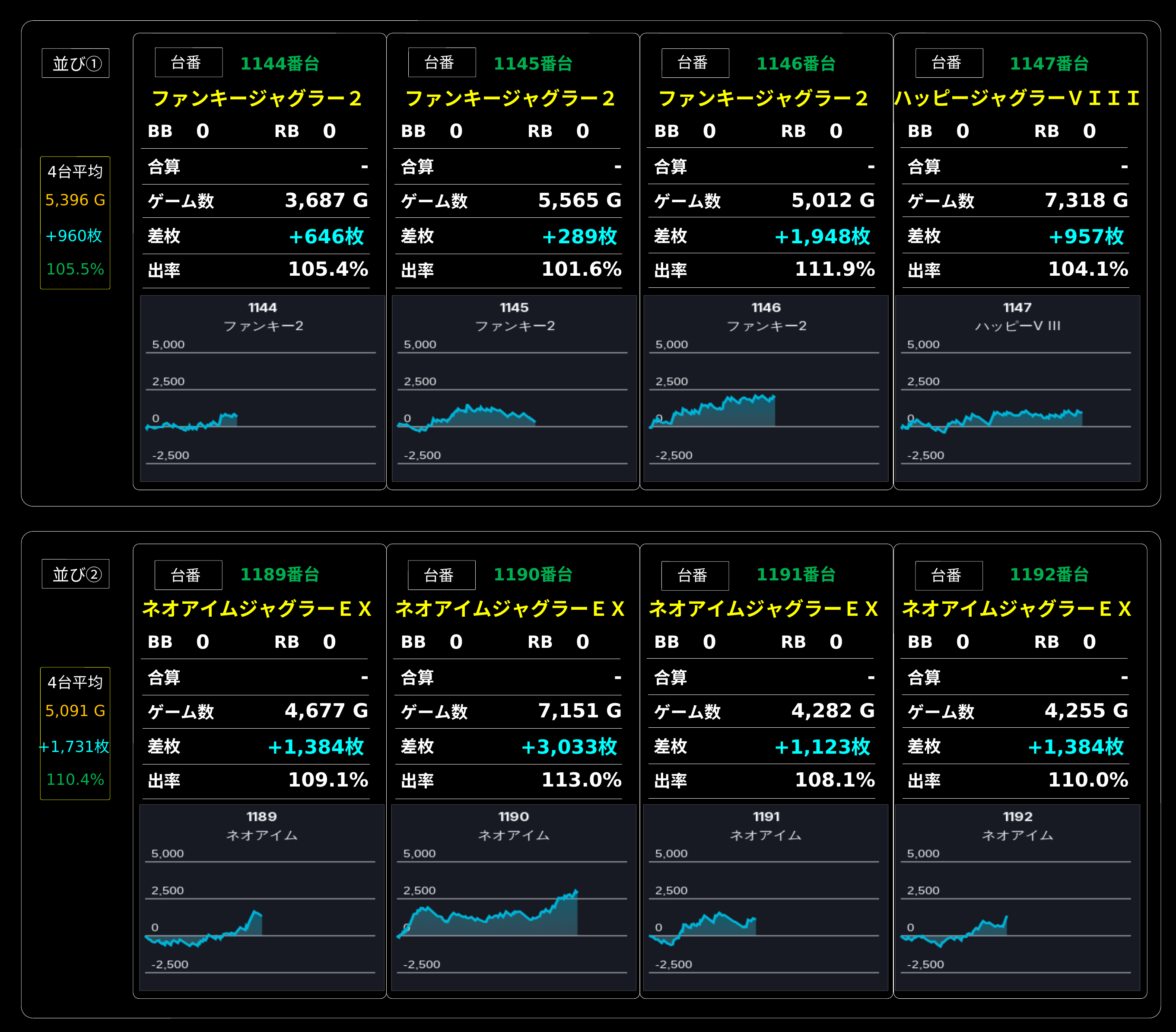Click the payout rate 109.1%
This screenshot has height=1032, width=1176.
point(328,779)
